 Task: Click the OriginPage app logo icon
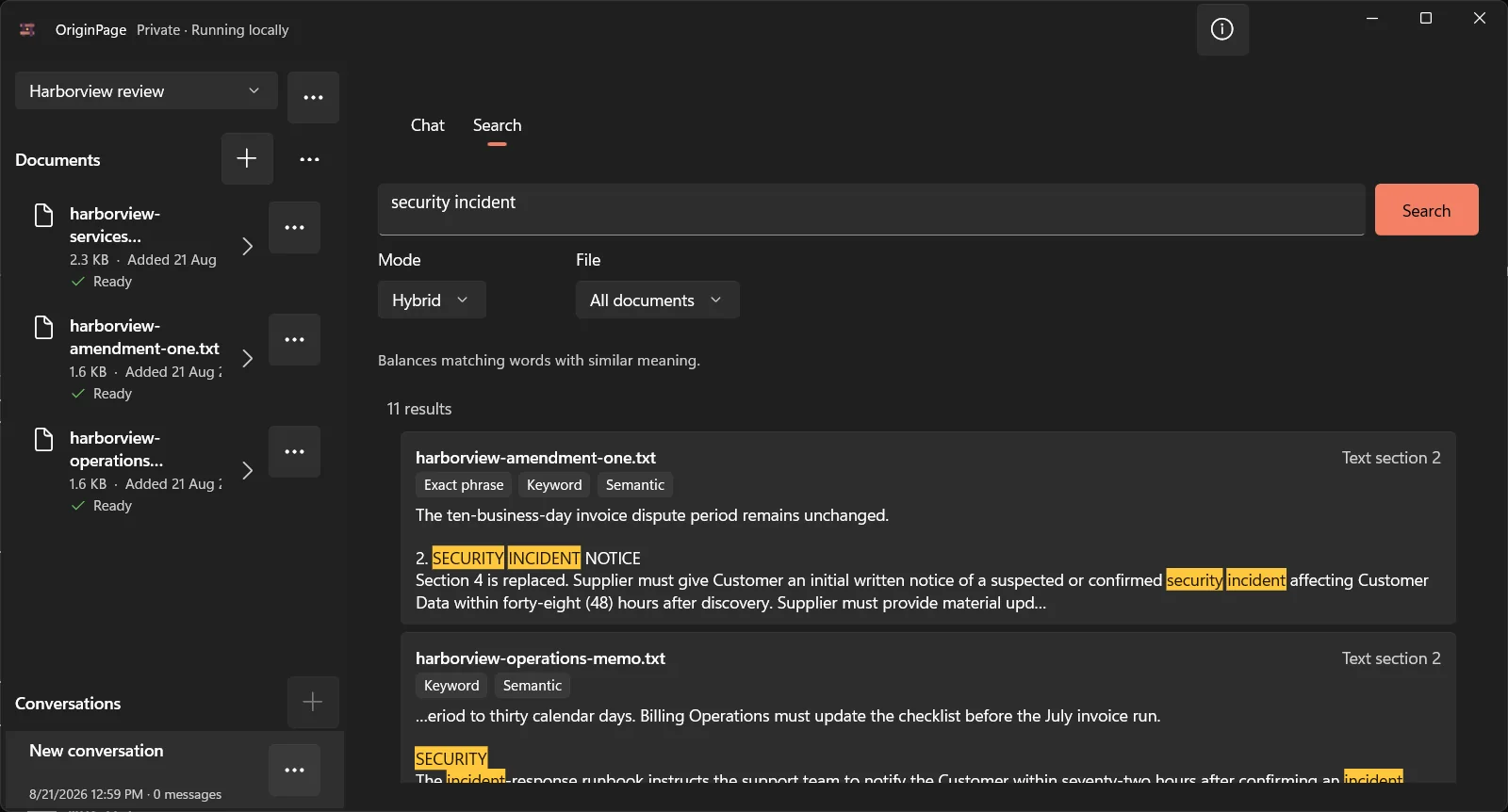click(x=27, y=29)
